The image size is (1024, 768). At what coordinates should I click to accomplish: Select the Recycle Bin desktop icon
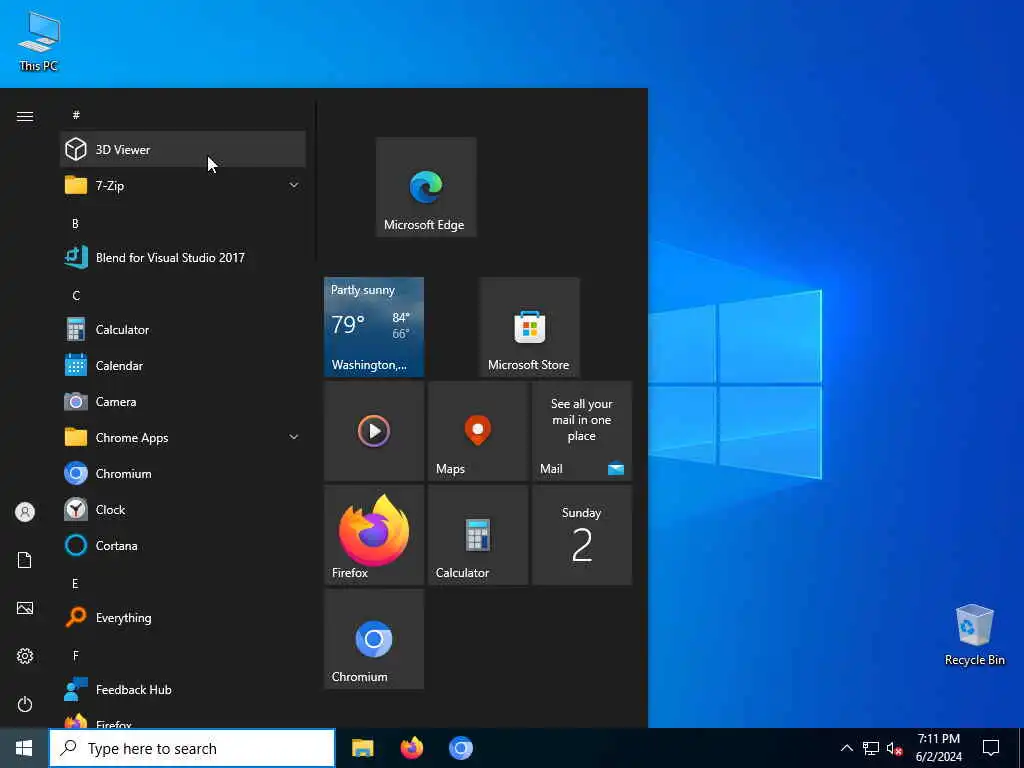(x=974, y=634)
